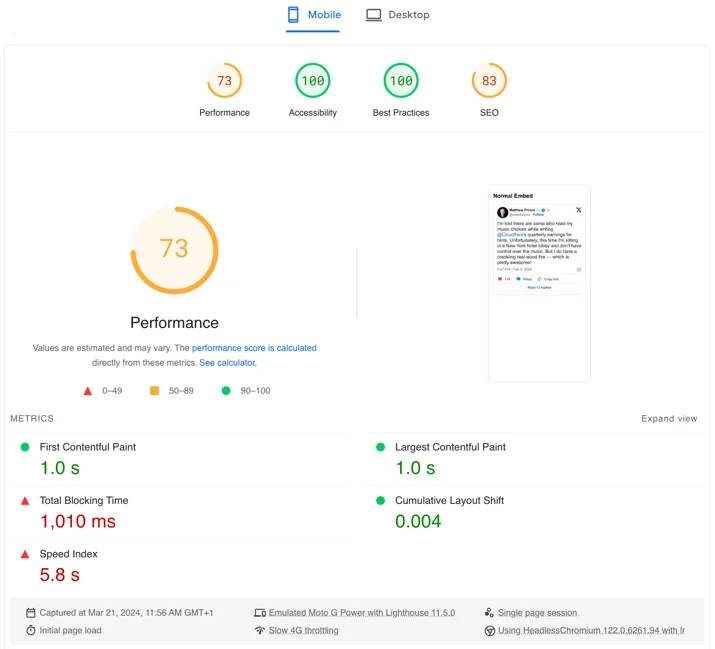
Task: Click the Cumulative Layout Shift metric title
Action: (449, 500)
